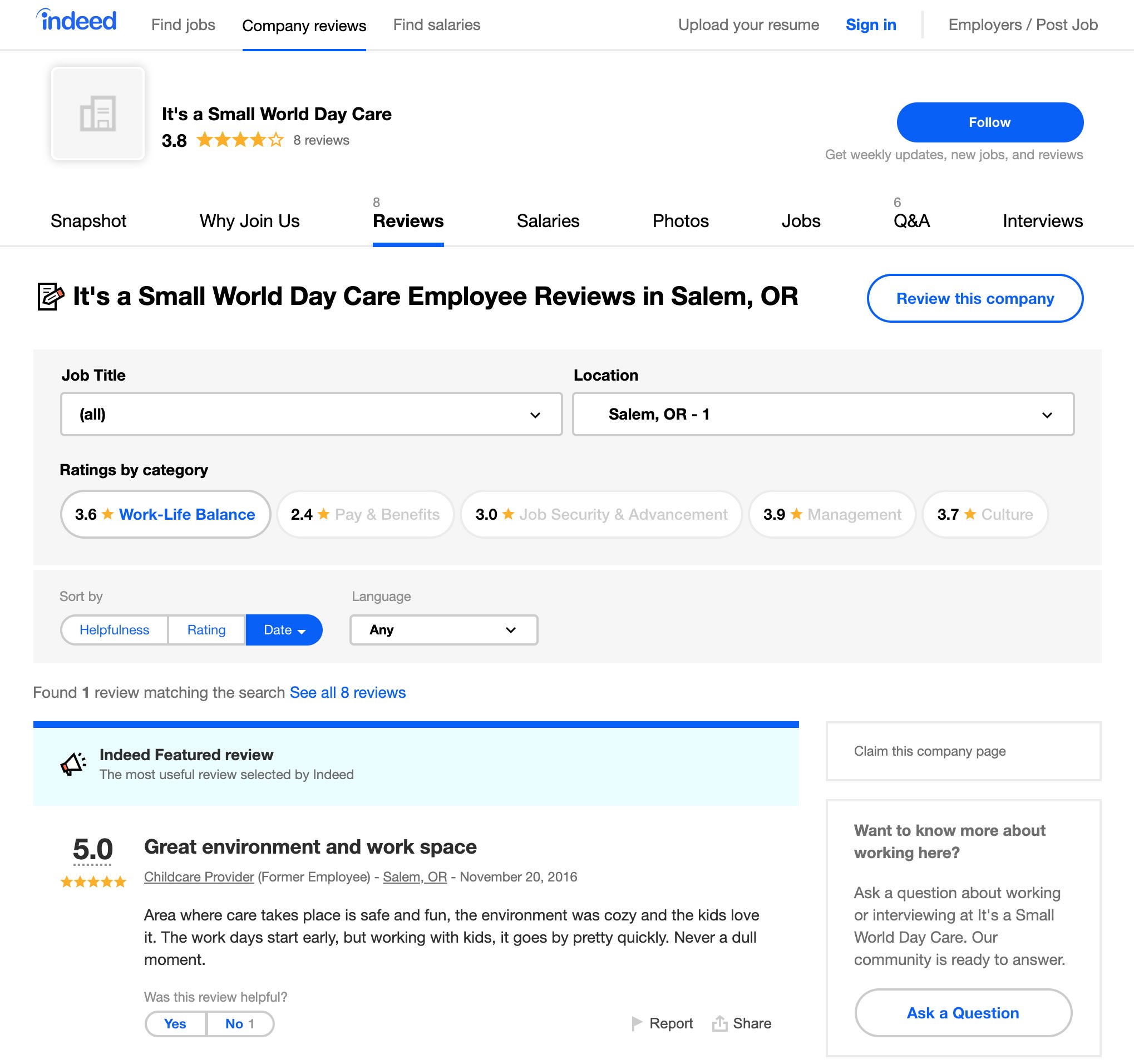This screenshot has height=1064, width=1134.
Task: Open the Snapshot tab
Action: tap(88, 221)
